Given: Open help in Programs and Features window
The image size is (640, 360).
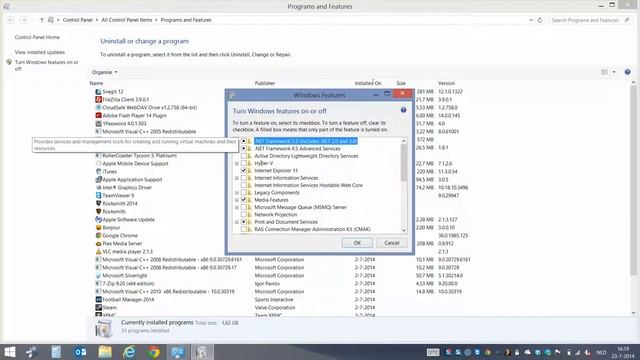Looking at the screenshot, I should [x=627, y=72].
